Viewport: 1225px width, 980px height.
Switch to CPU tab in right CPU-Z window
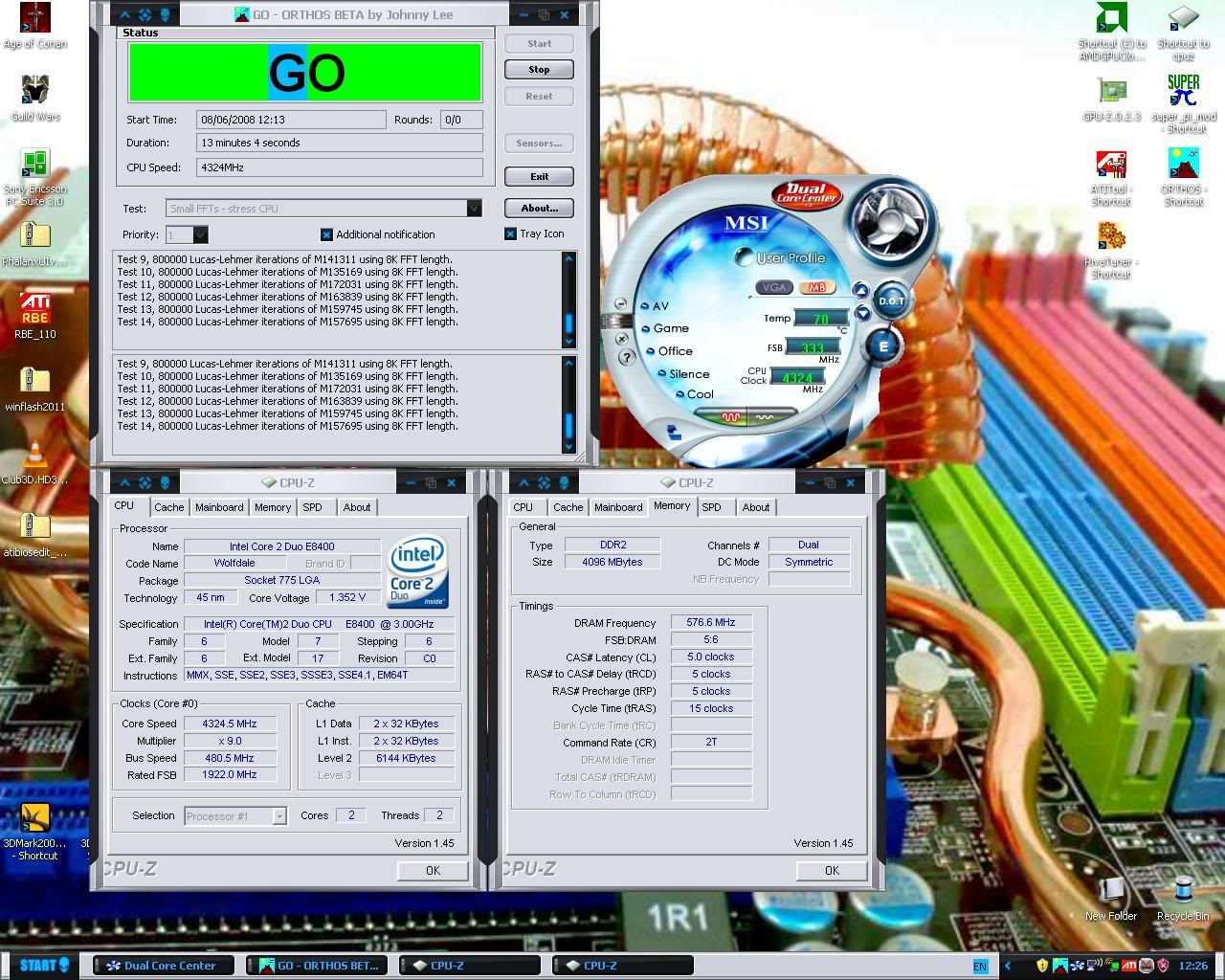point(523,507)
